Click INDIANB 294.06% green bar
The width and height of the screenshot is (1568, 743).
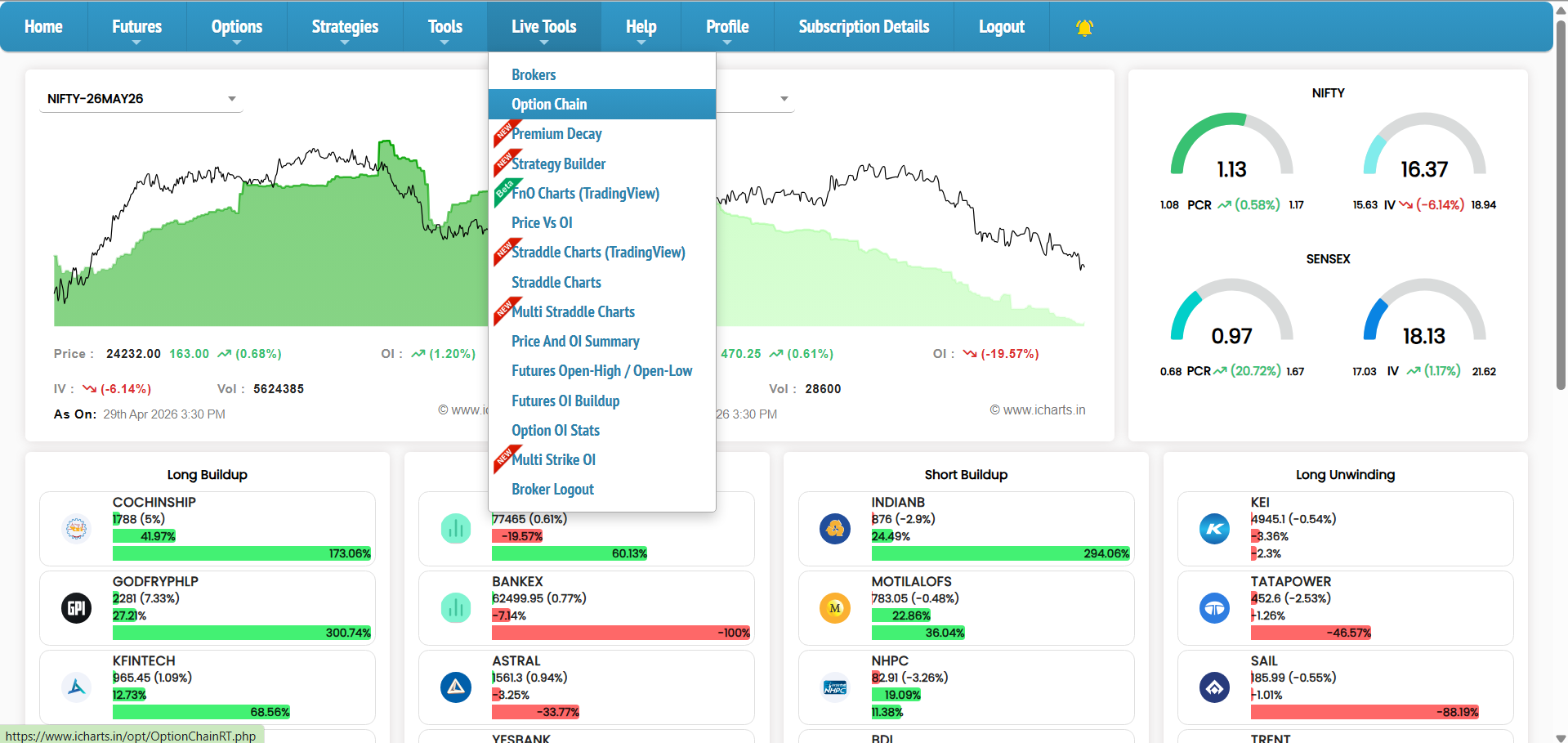[1001, 553]
